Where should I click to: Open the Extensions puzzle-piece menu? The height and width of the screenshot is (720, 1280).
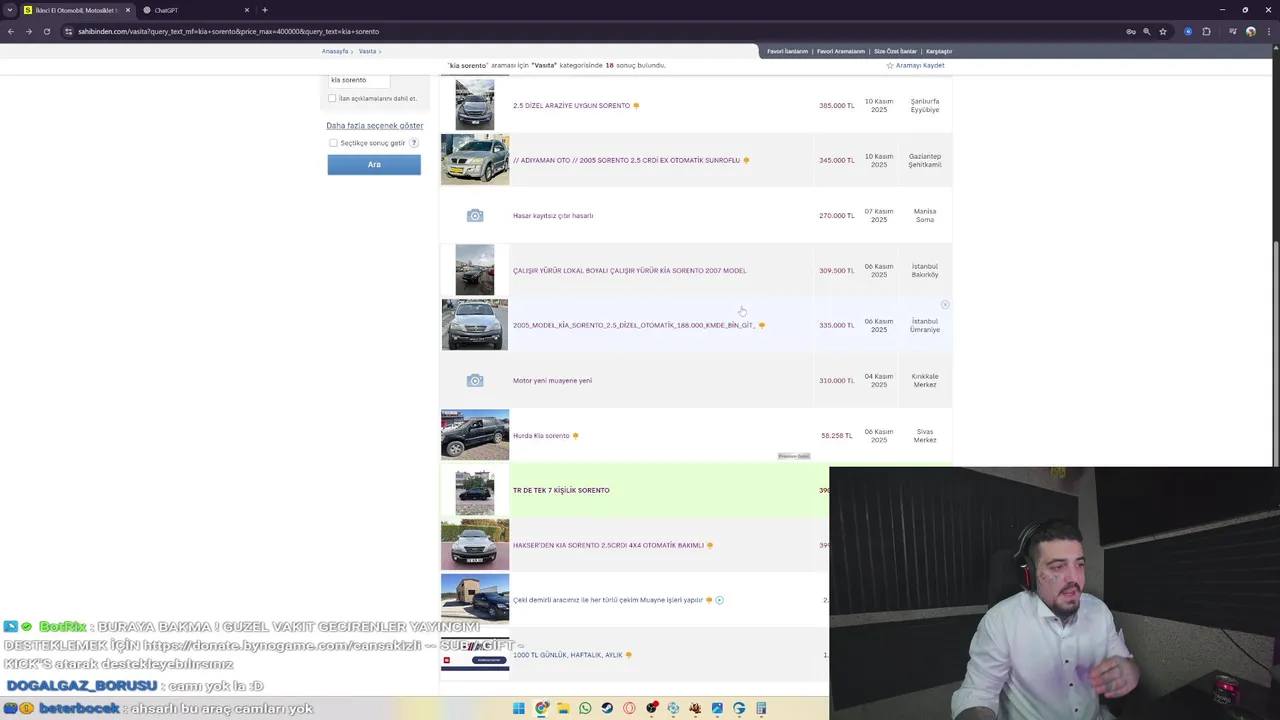tap(1206, 31)
